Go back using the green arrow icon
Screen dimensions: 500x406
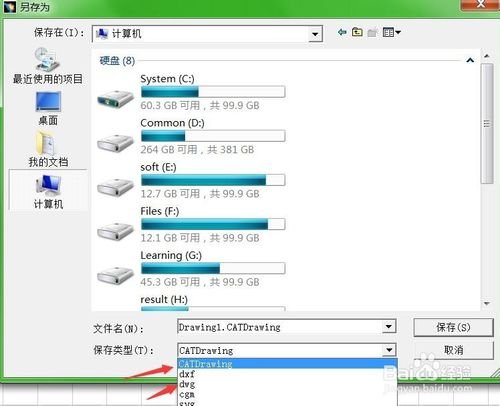(x=342, y=32)
